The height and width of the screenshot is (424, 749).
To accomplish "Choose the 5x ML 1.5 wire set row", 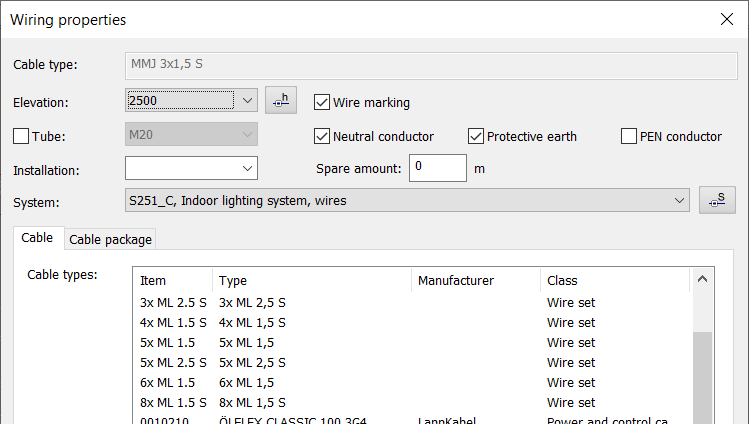I will pos(167,343).
